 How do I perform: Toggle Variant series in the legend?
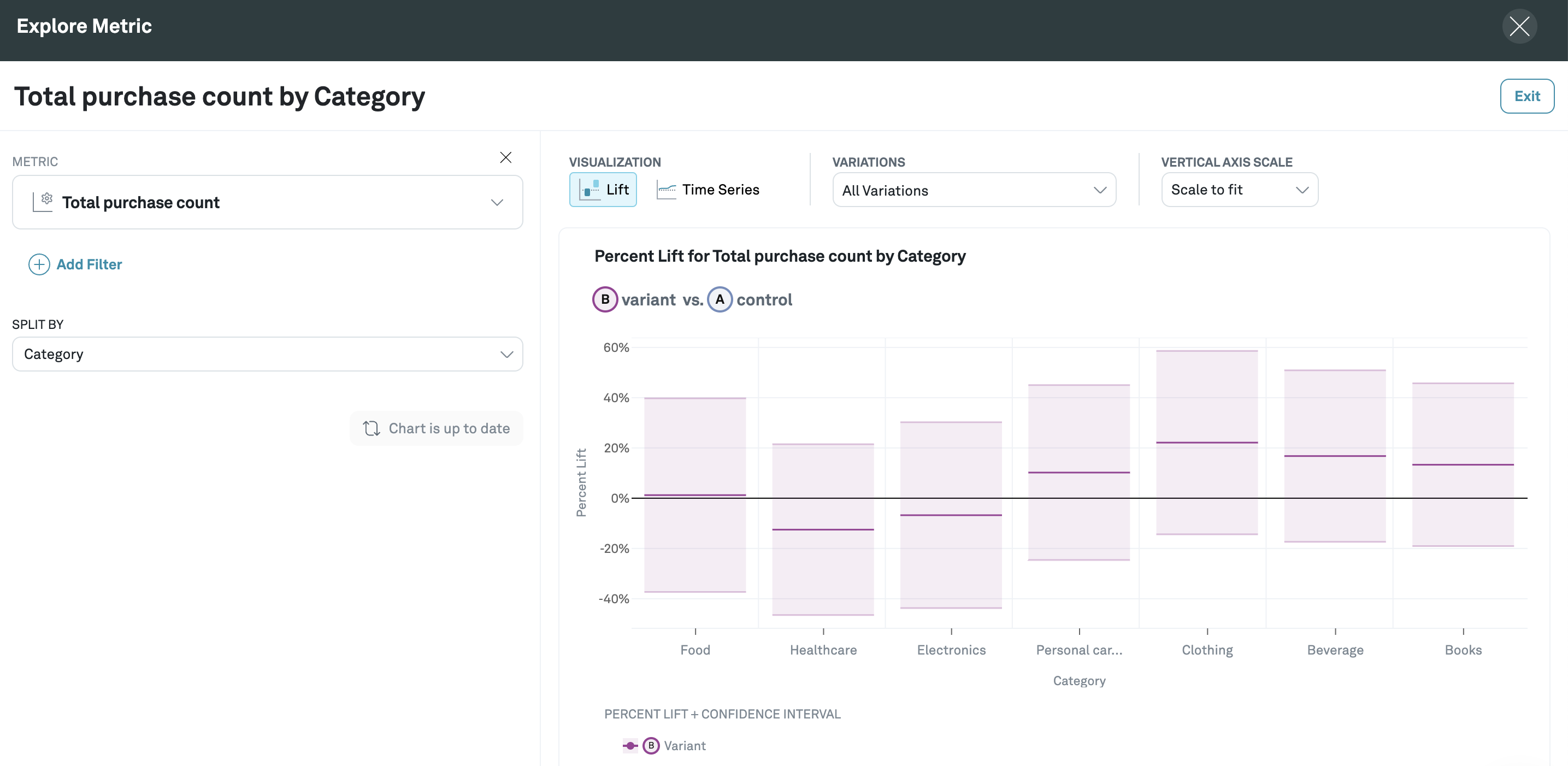(684, 745)
